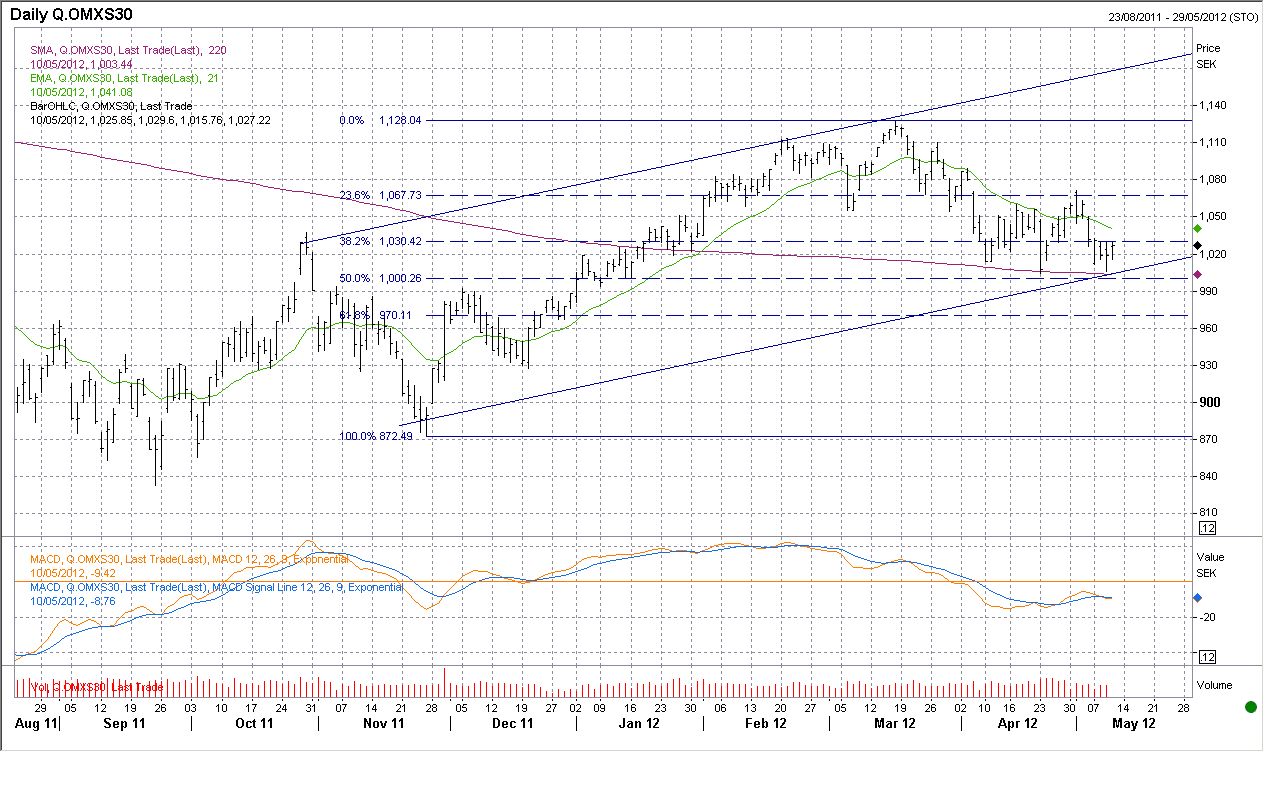
Task: Click the date range text in top-right corner
Action: (1182, 17)
